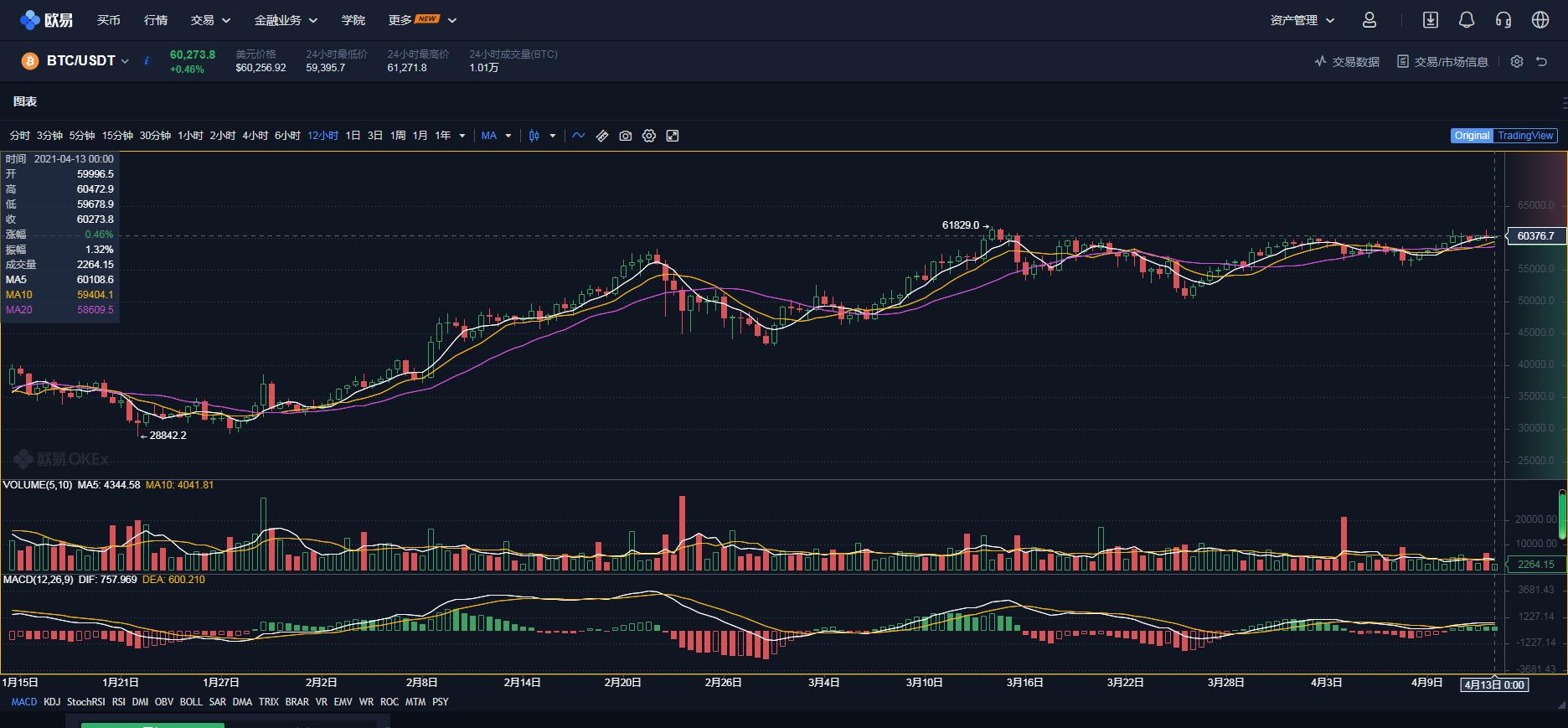The width and height of the screenshot is (1568, 728).
Task: Click the user account profile icon
Action: (x=1369, y=20)
